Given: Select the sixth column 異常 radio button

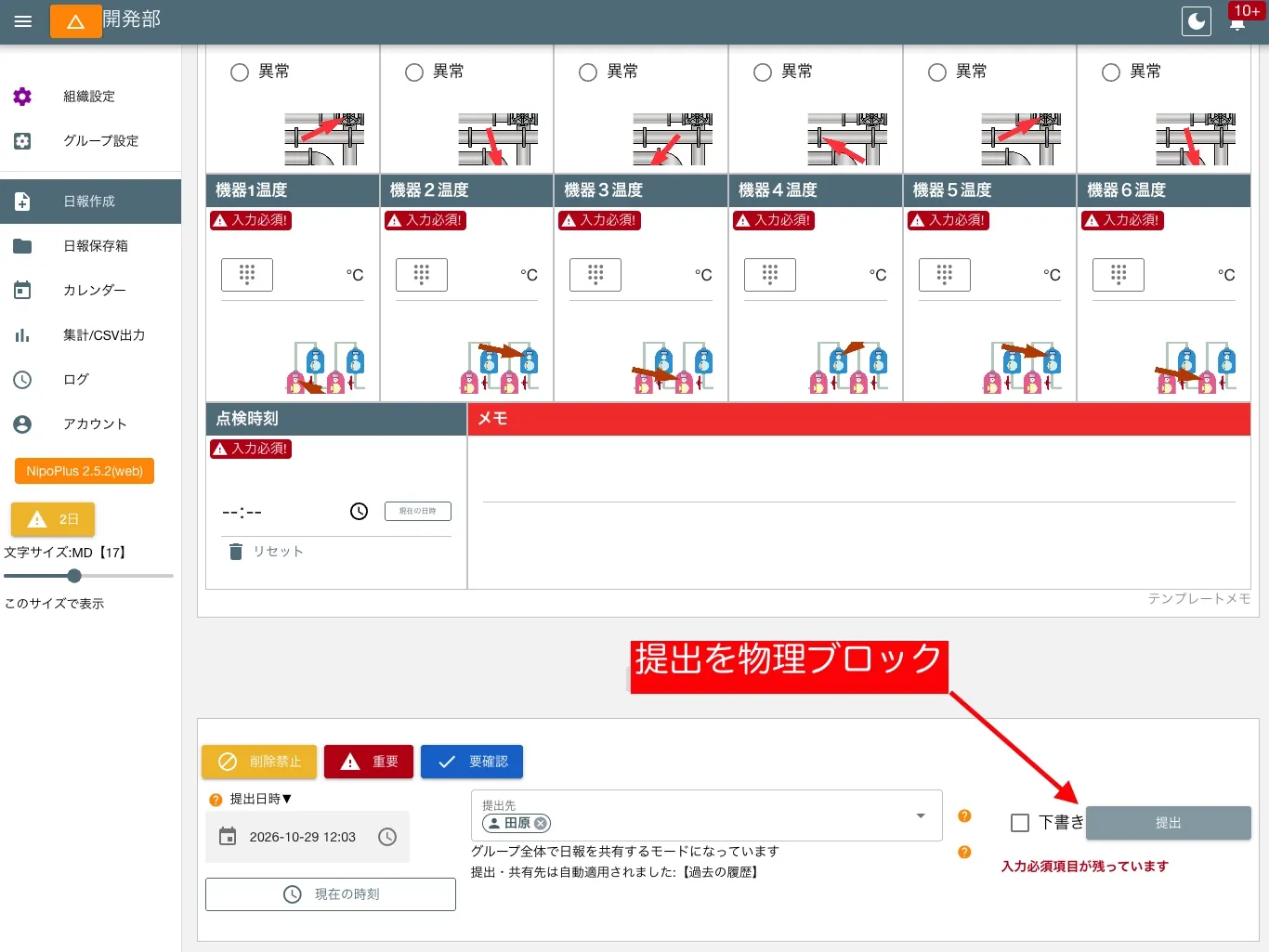Looking at the screenshot, I should coord(1111,72).
